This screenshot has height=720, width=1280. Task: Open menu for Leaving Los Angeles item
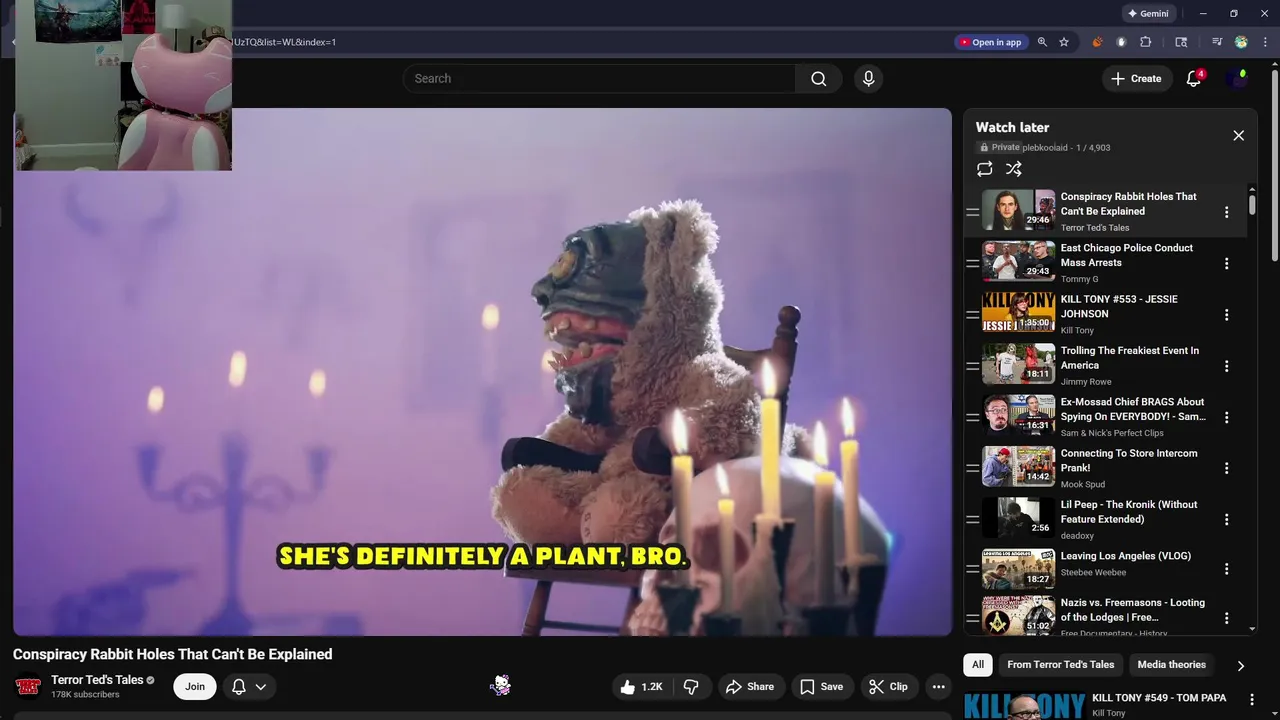[x=1226, y=571]
